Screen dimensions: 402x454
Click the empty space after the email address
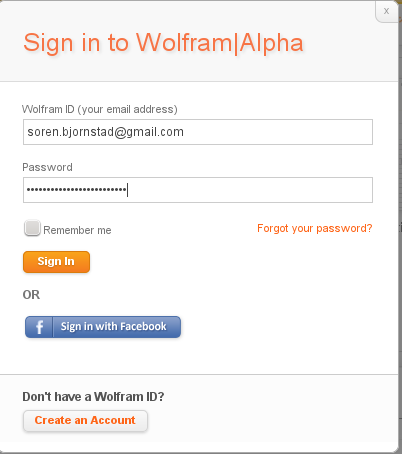277,132
